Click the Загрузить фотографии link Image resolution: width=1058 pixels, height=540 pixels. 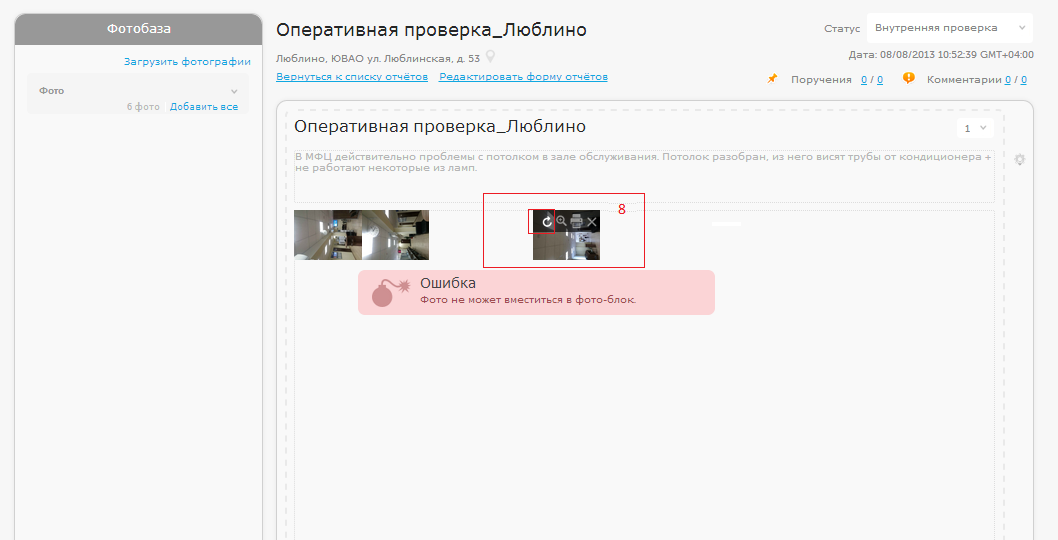[x=187, y=62]
